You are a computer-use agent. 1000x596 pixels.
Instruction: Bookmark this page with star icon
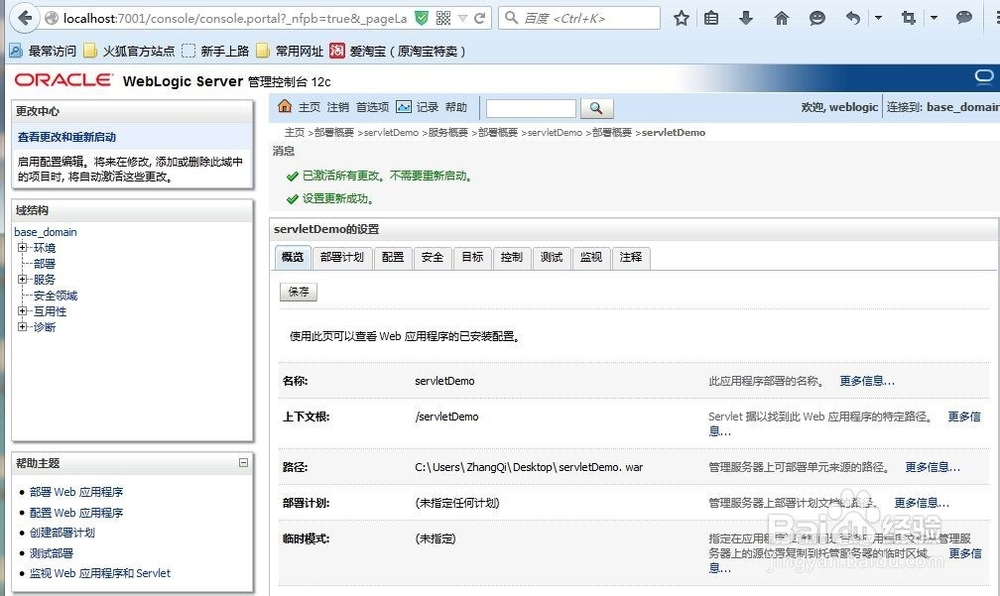(x=681, y=18)
